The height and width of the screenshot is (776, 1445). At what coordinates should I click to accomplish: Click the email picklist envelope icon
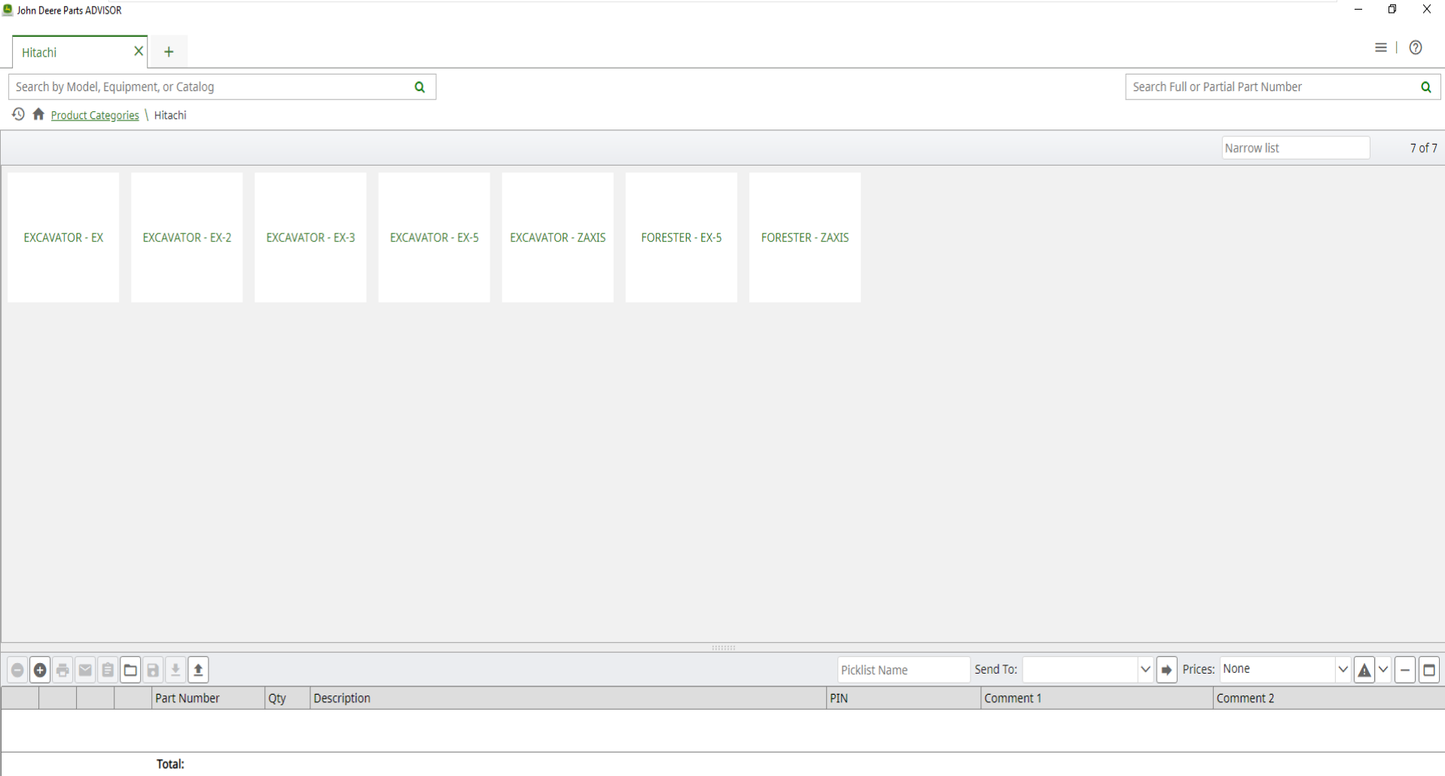coord(85,670)
